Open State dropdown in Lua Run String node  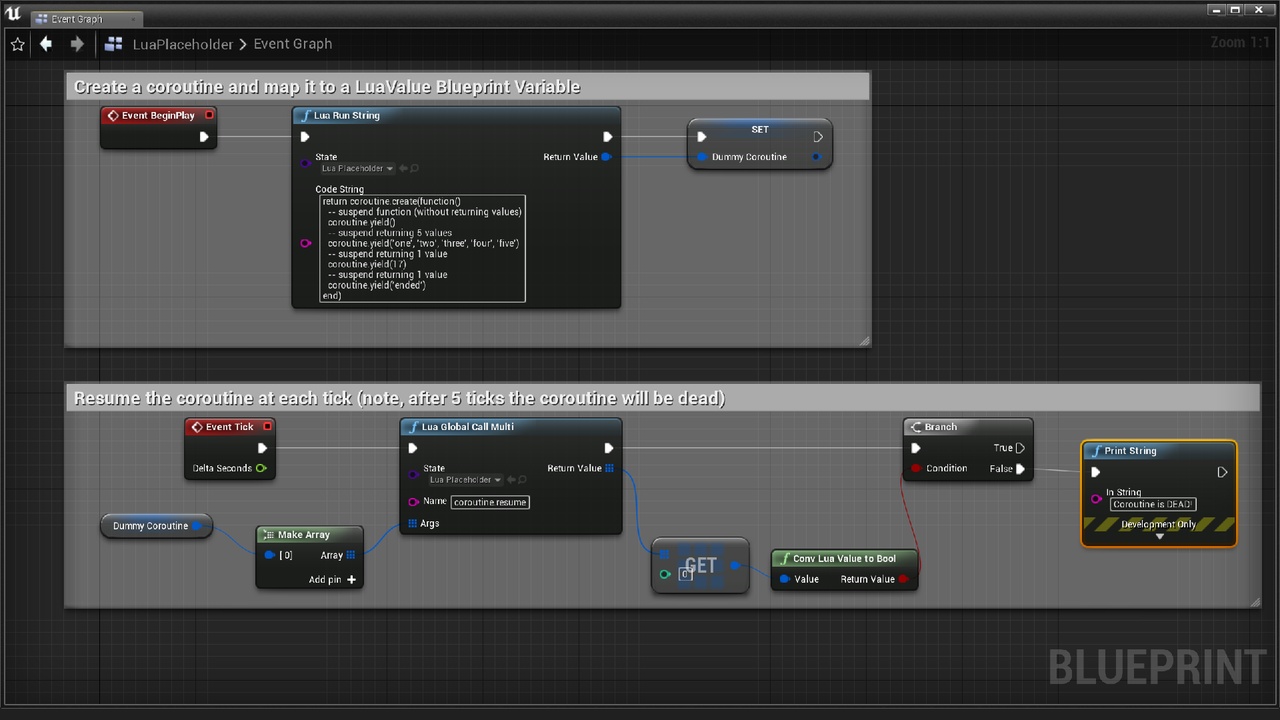tap(358, 169)
